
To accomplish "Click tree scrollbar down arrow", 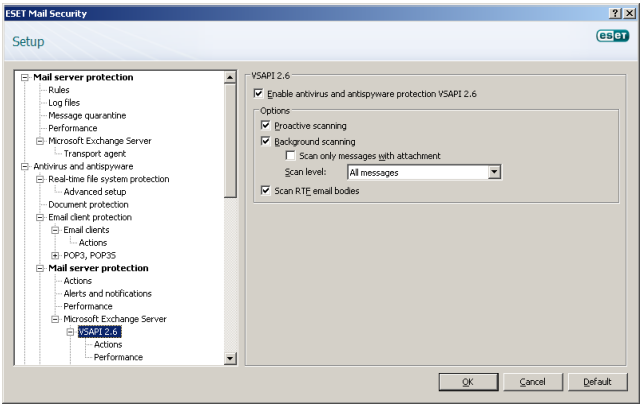I will click(230, 358).
